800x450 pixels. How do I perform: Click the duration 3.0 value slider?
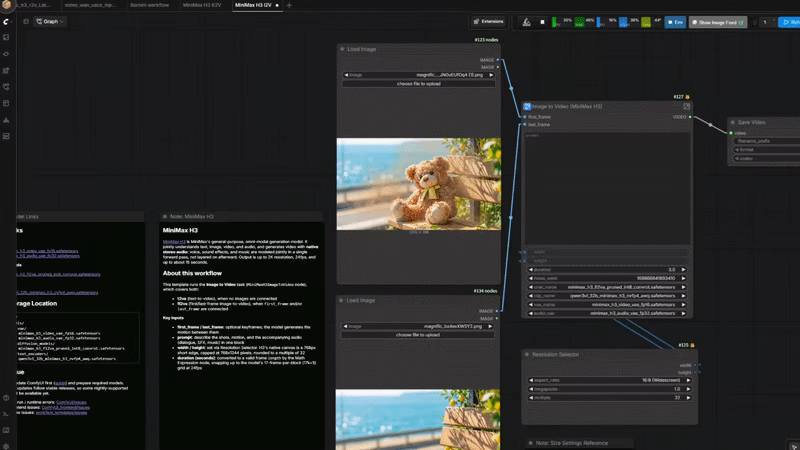pyautogui.click(x=607, y=270)
